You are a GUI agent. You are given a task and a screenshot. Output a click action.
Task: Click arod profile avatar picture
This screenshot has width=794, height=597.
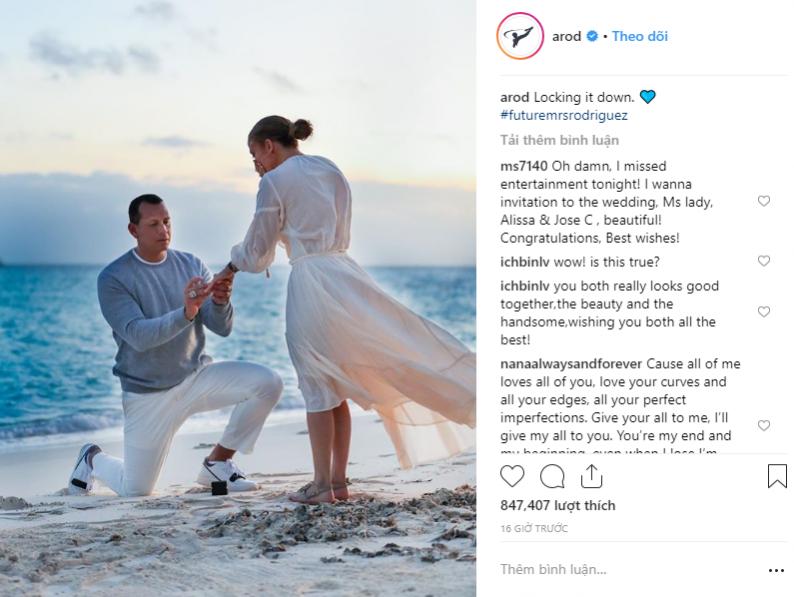point(520,36)
